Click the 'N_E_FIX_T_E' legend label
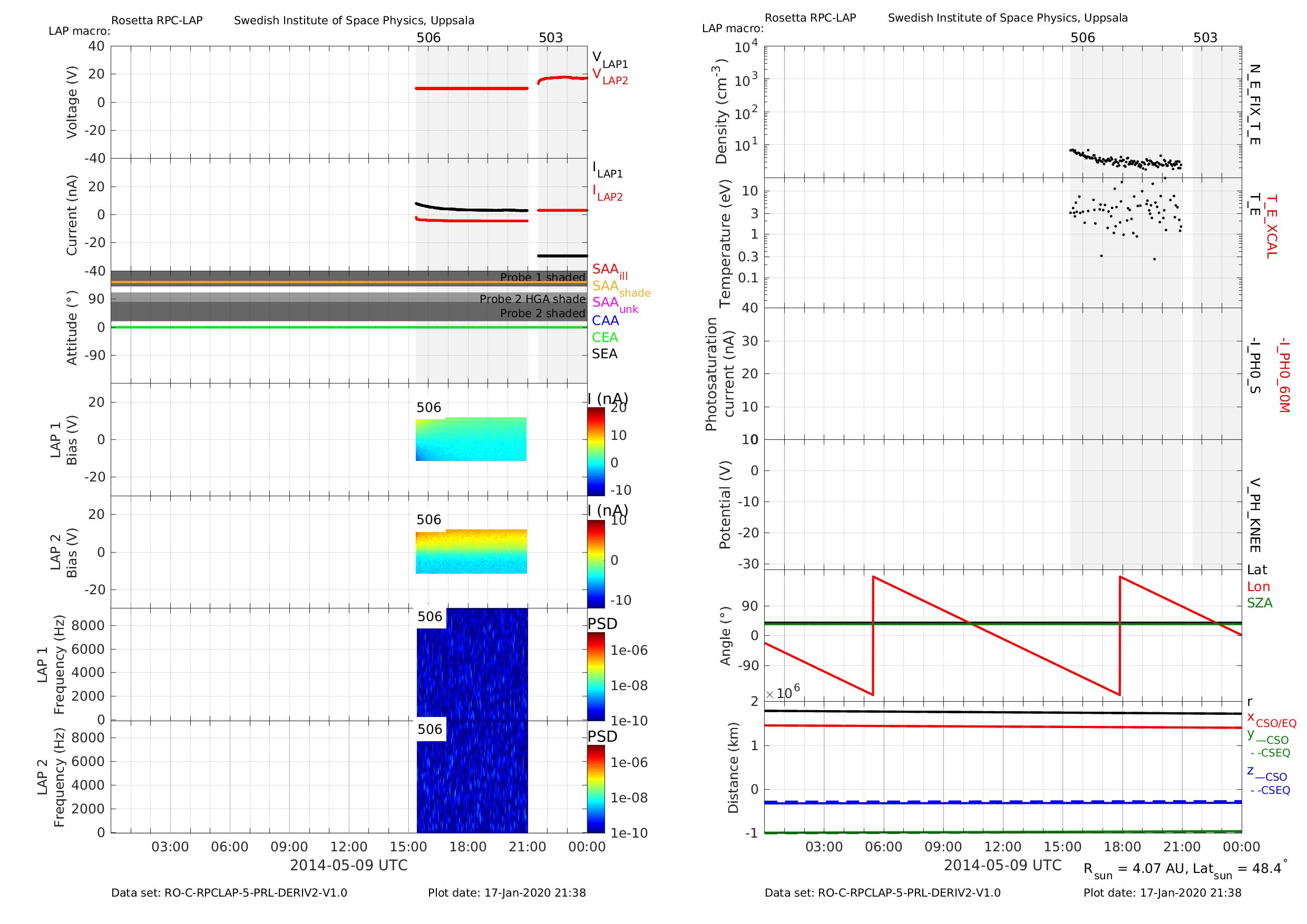Image resolution: width=1307 pixels, height=924 pixels. click(x=1254, y=105)
